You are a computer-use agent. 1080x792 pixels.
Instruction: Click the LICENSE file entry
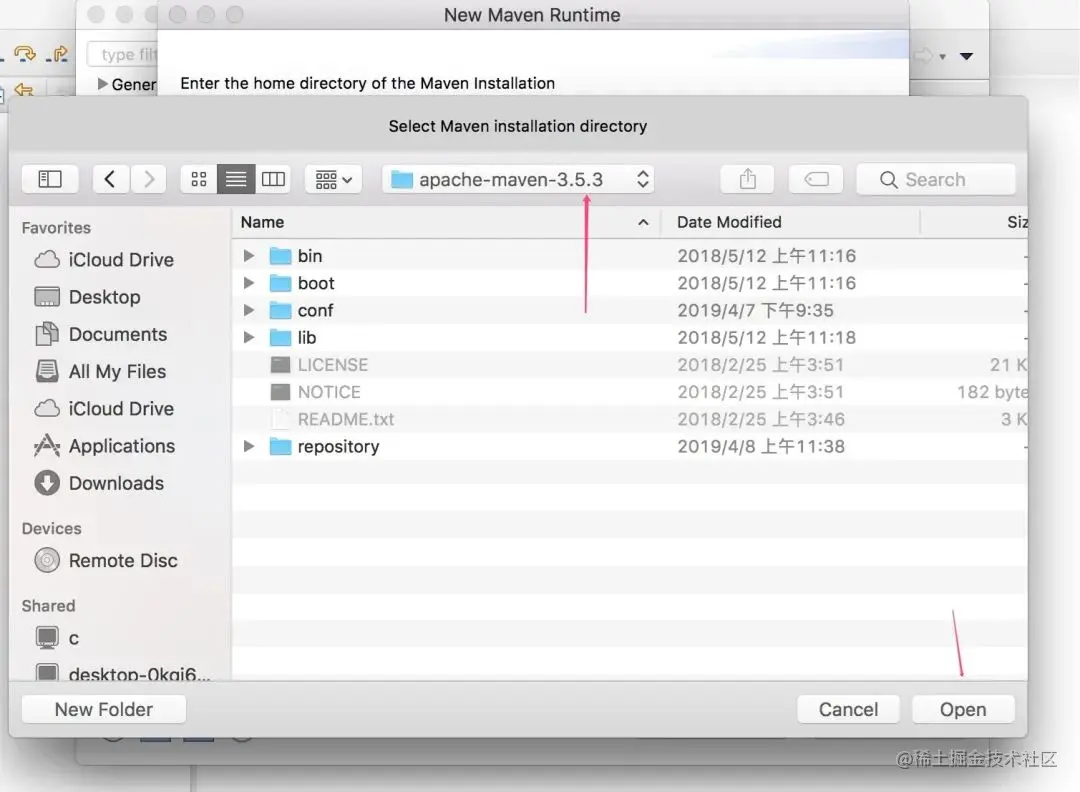tap(333, 365)
